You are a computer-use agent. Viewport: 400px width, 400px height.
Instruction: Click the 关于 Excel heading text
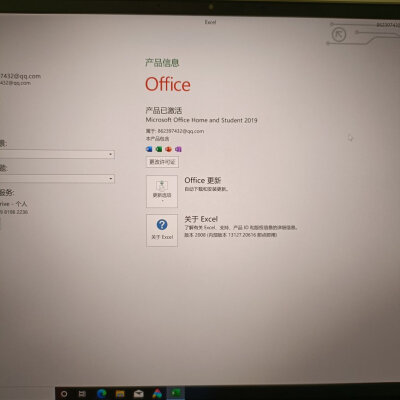coord(201,219)
